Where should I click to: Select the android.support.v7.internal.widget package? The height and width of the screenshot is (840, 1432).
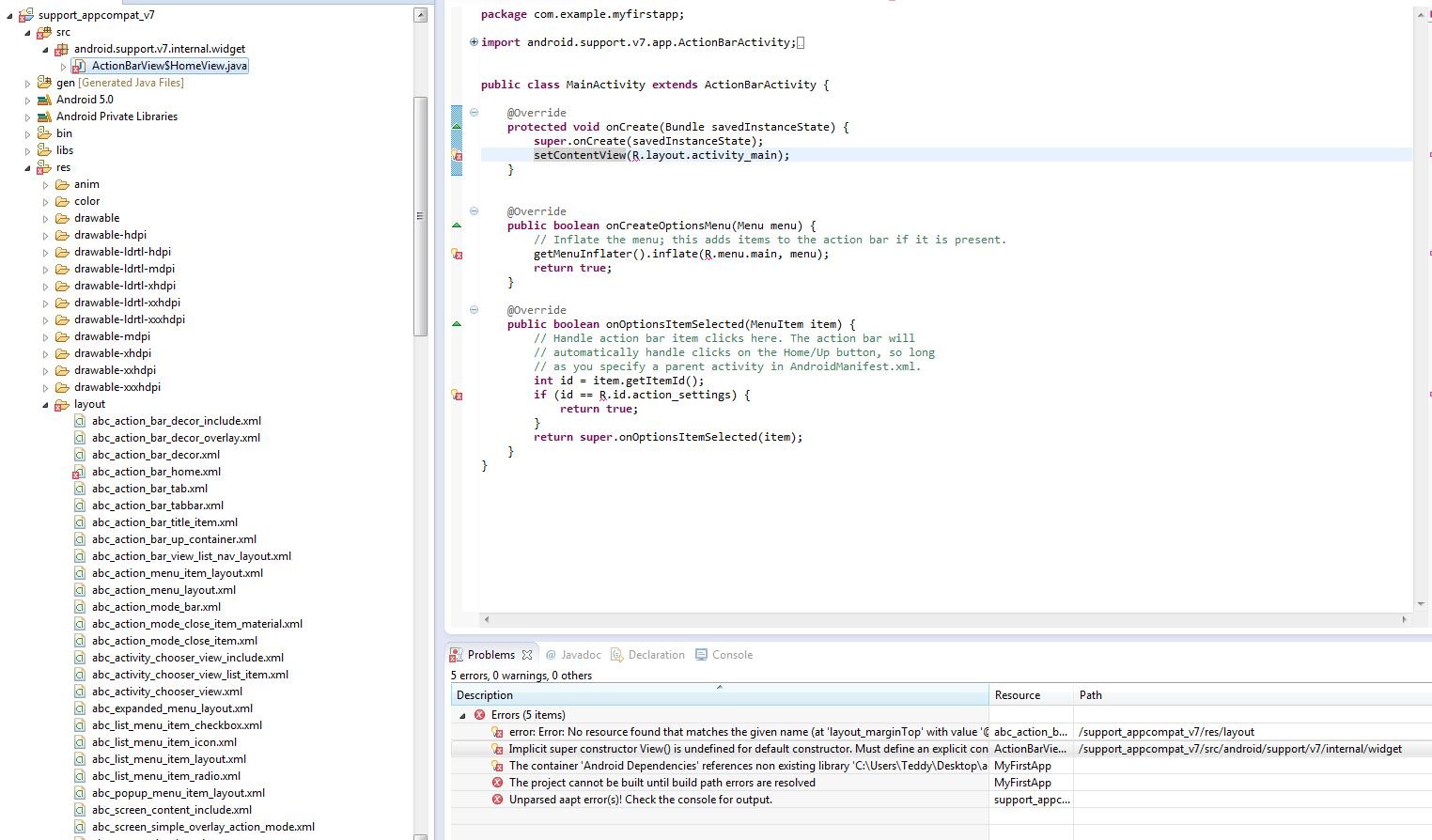pyautogui.click(x=160, y=49)
